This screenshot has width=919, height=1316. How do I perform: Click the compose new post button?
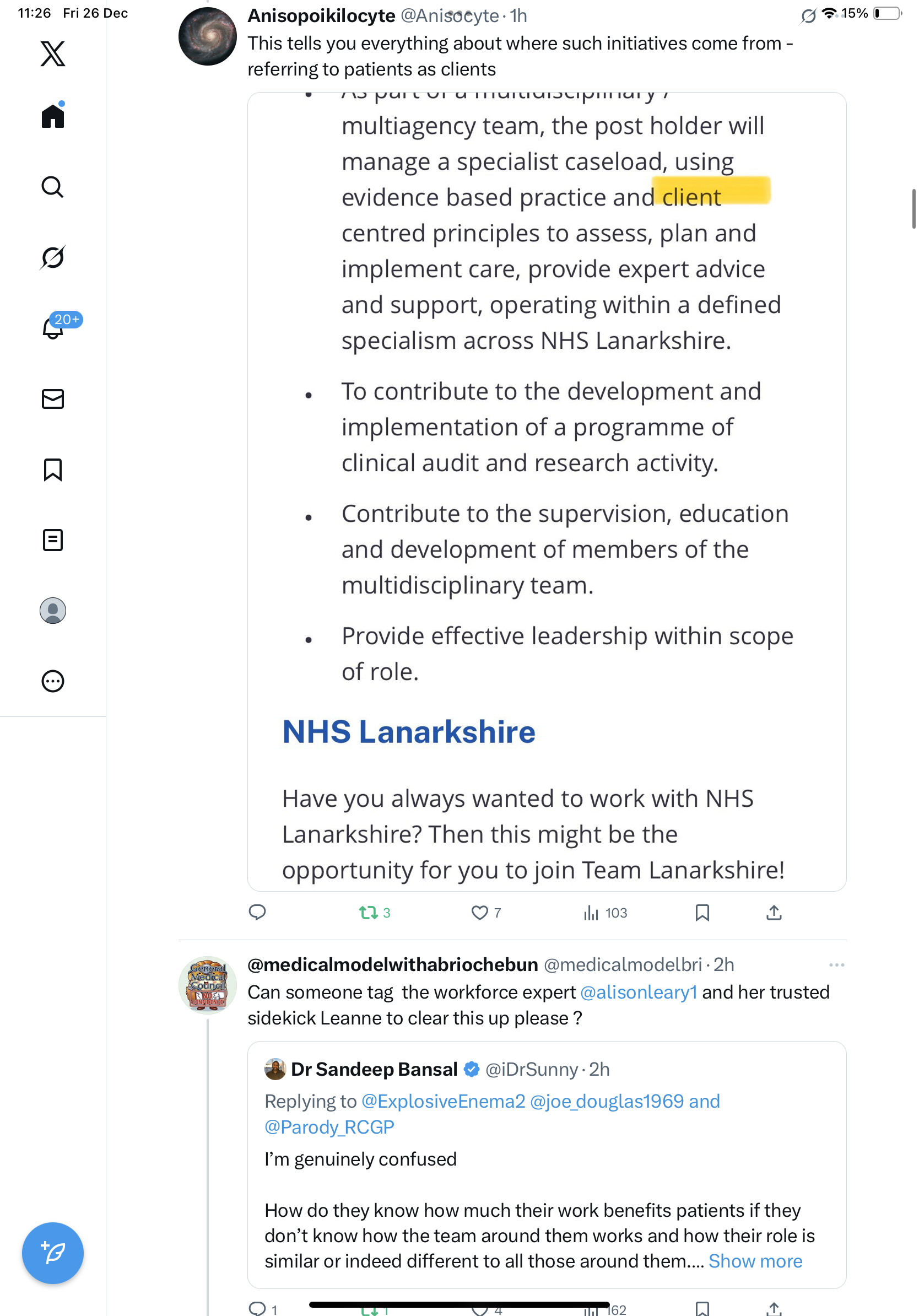coord(53,1253)
